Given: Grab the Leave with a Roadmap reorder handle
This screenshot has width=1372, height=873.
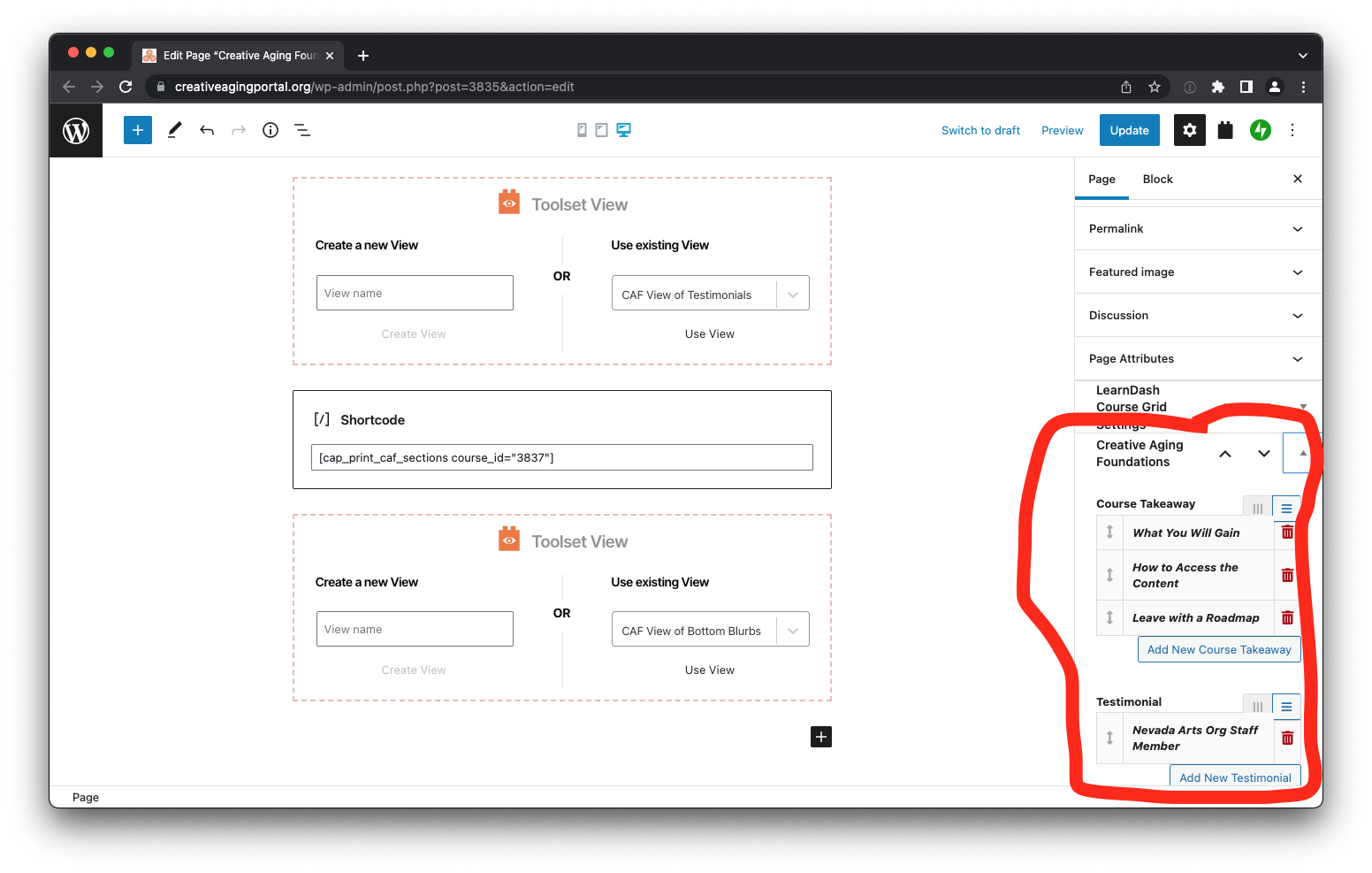Looking at the screenshot, I should click(x=1109, y=617).
